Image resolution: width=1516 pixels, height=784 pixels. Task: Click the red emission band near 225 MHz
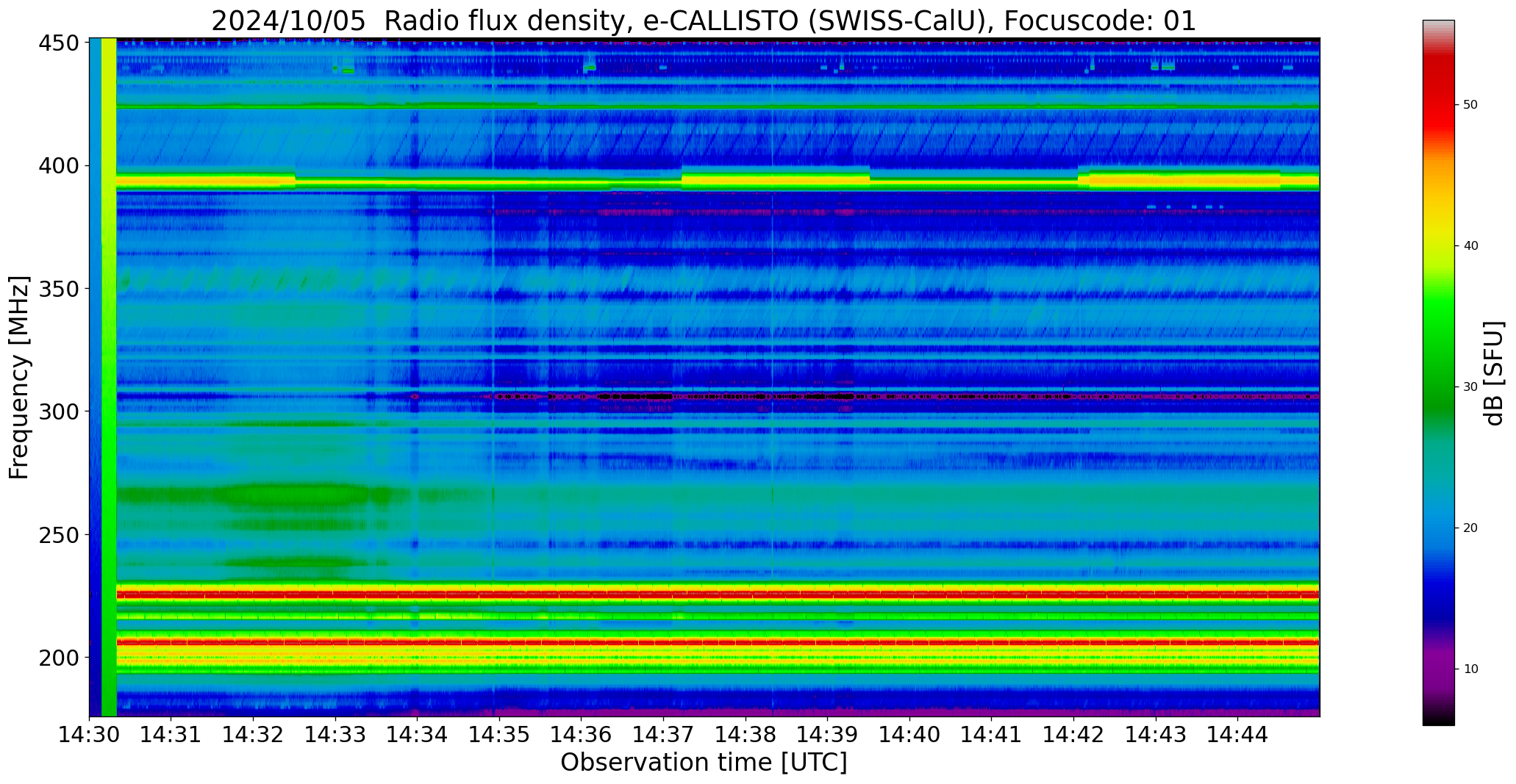click(x=718, y=594)
